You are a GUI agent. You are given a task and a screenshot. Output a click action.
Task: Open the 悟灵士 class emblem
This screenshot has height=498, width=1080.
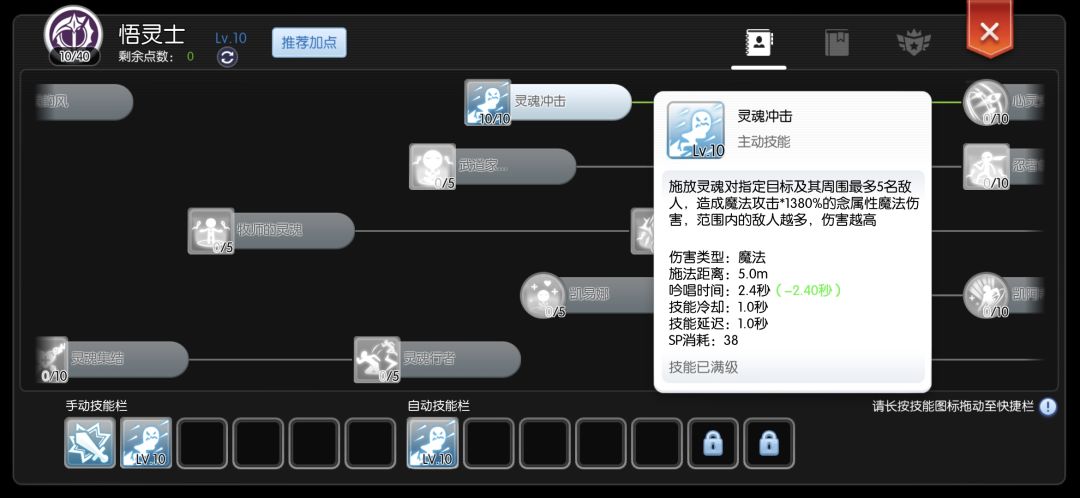tap(74, 36)
